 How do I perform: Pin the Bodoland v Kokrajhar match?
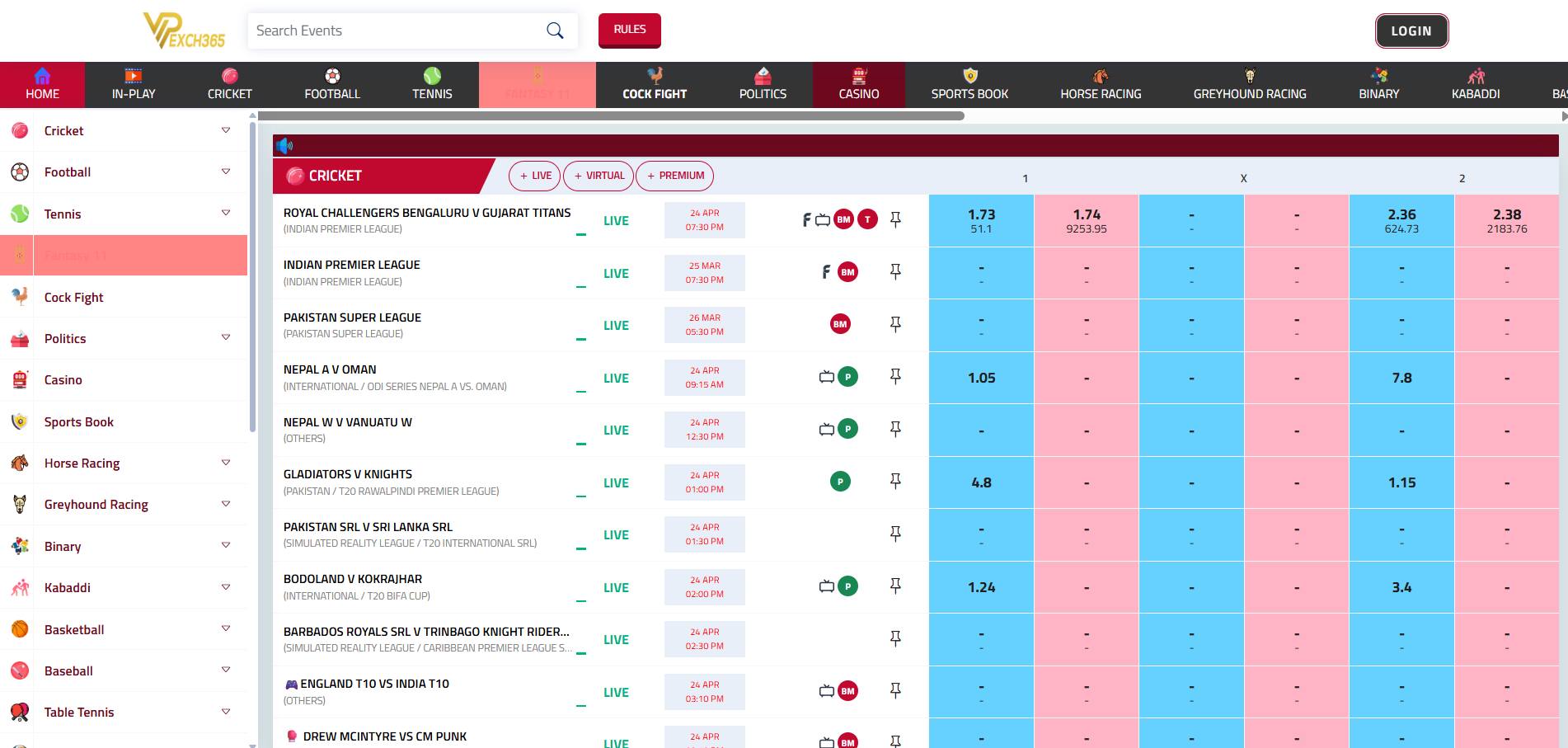895,586
